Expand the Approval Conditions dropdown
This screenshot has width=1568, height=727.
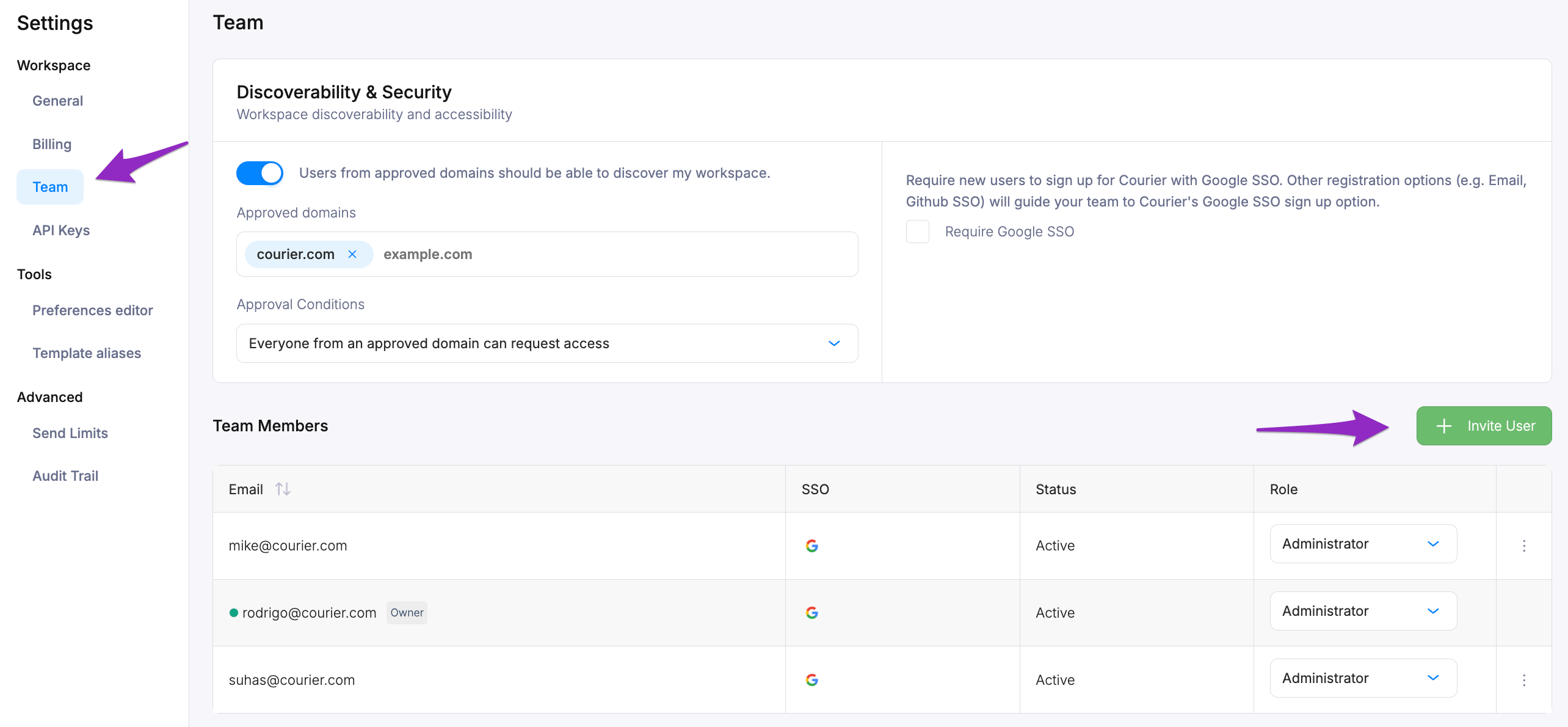546,343
